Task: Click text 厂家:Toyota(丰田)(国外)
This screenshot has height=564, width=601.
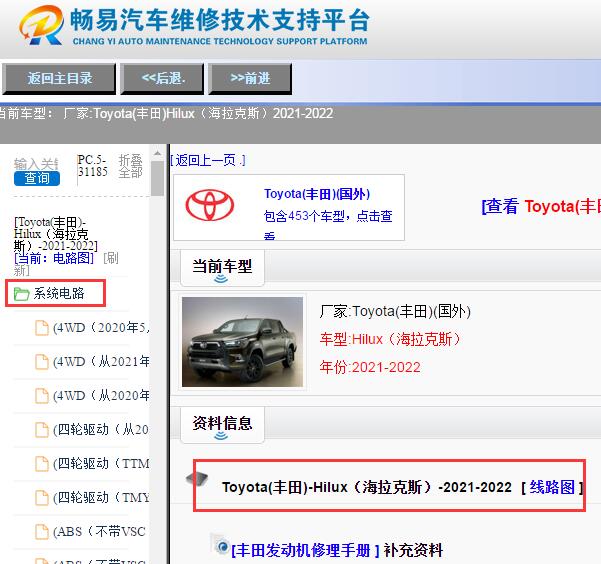Action: [395, 311]
